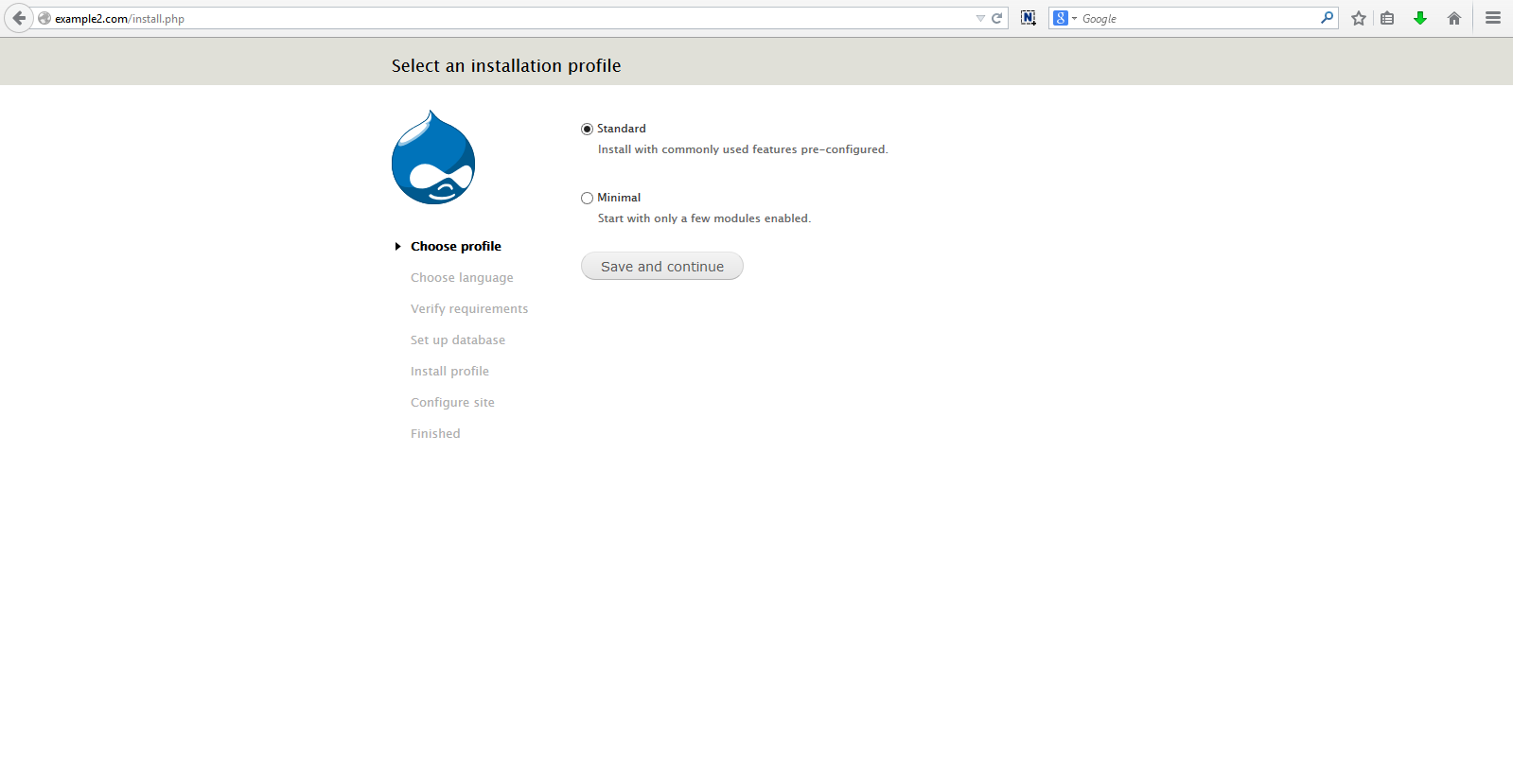Image resolution: width=1513 pixels, height=784 pixels.
Task: Open downloads via green arrow icon
Action: [1420, 18]
